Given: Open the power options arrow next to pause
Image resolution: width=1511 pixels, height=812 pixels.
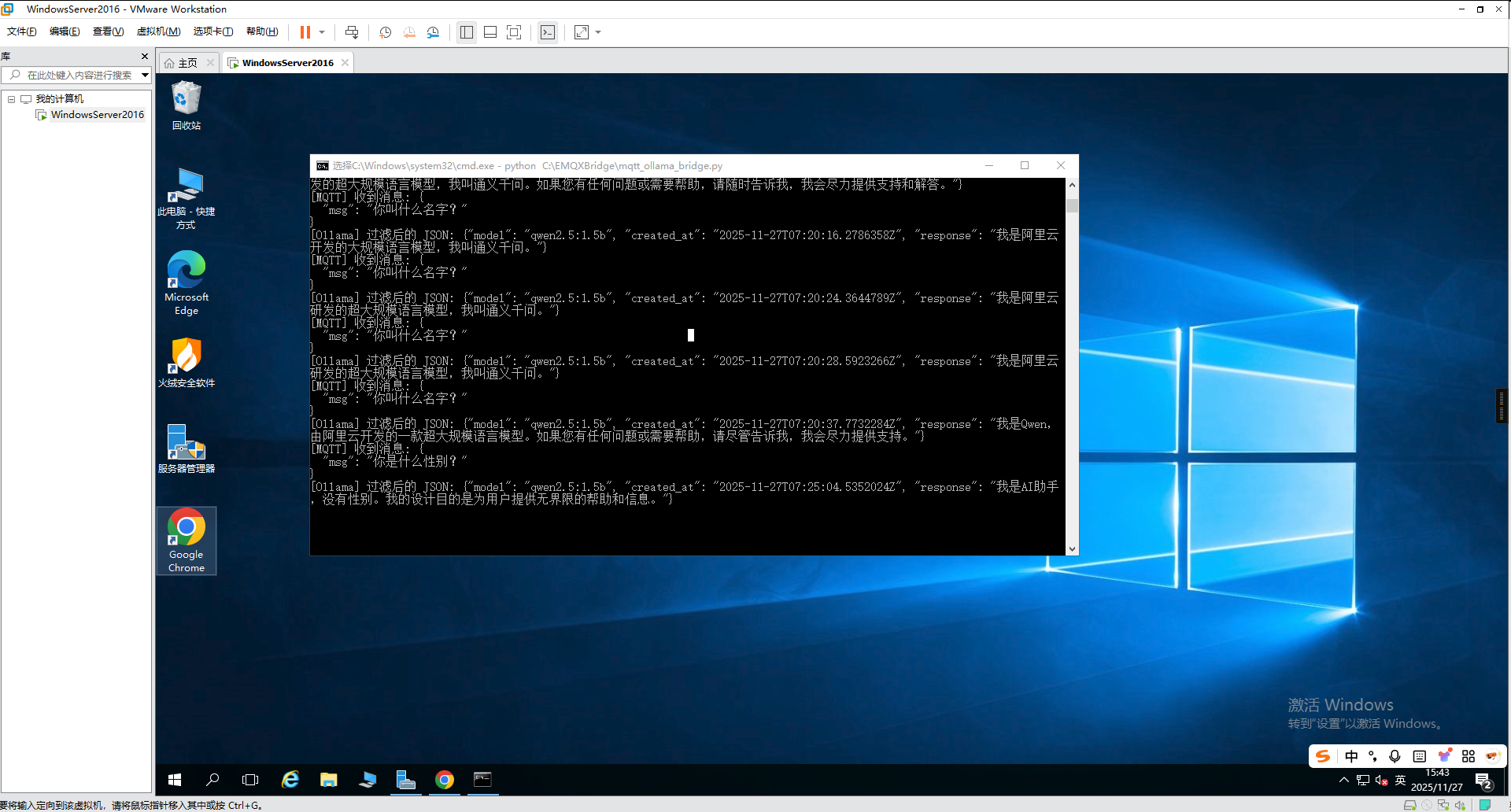Looking at the screenshot, I should point(322,32).
